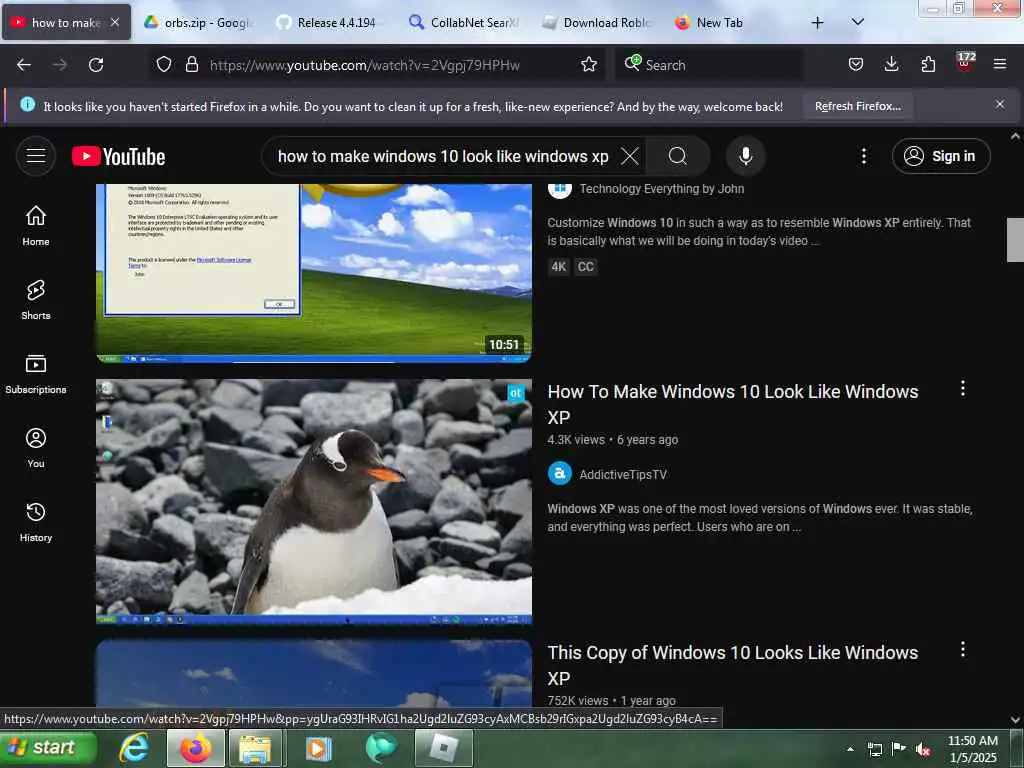Start voice search with the microphone
Viewport: 1024px width, 768px height.
[x=745, y=156]
